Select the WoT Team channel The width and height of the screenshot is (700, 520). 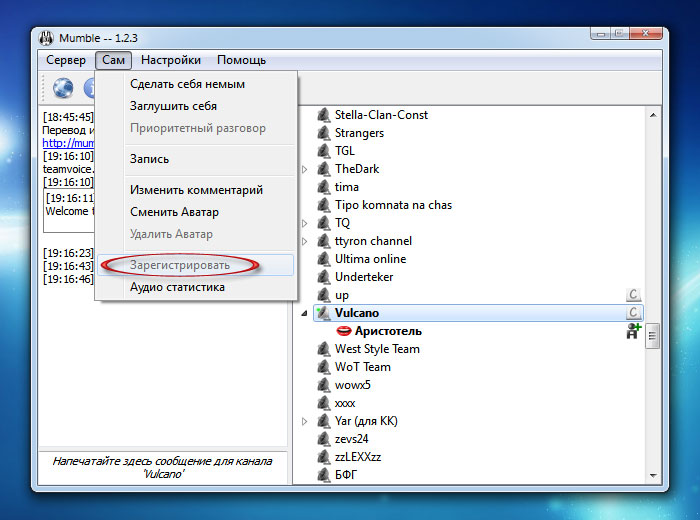(363, 367)
